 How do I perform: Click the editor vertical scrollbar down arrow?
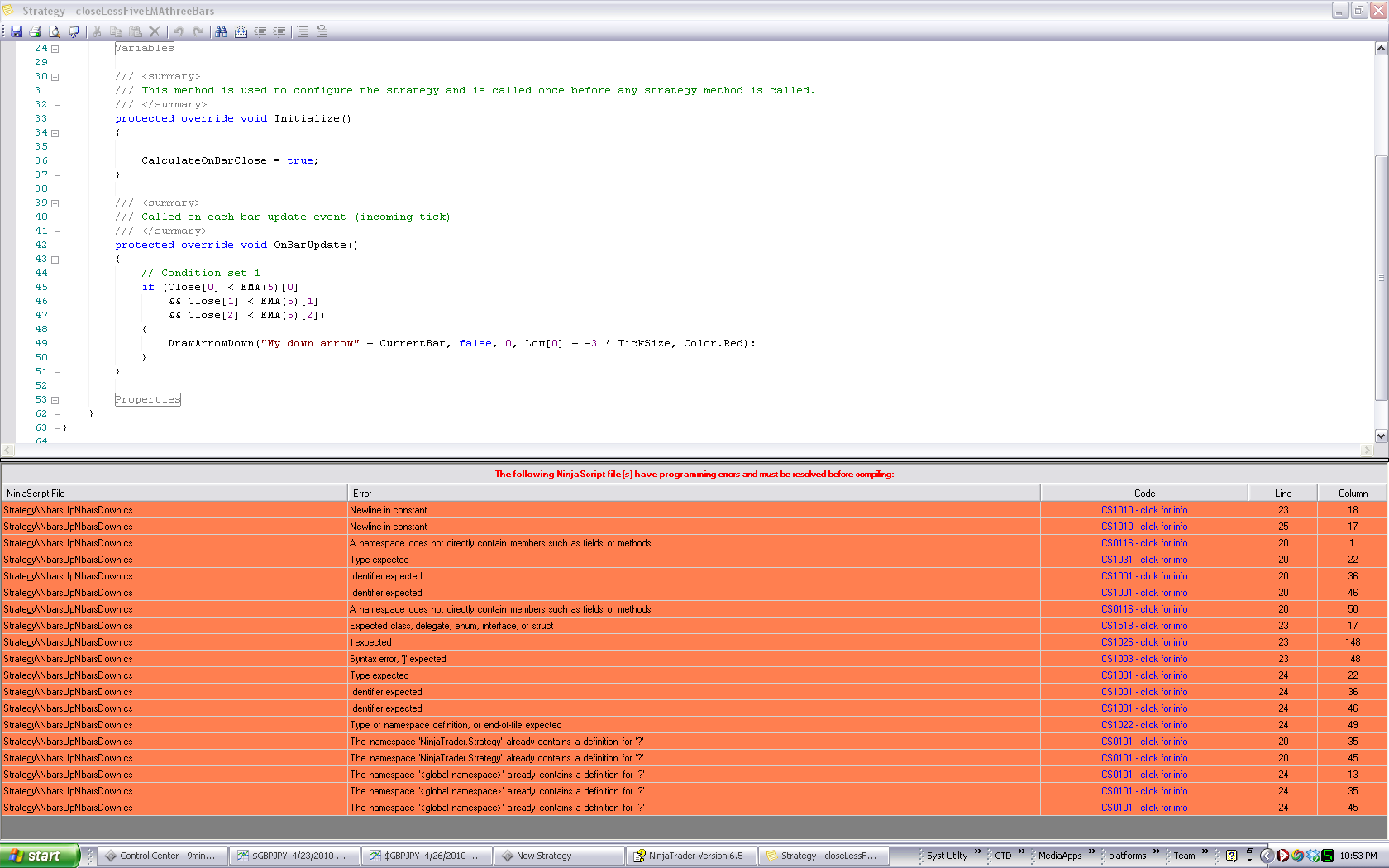[x=1381, y=436]
